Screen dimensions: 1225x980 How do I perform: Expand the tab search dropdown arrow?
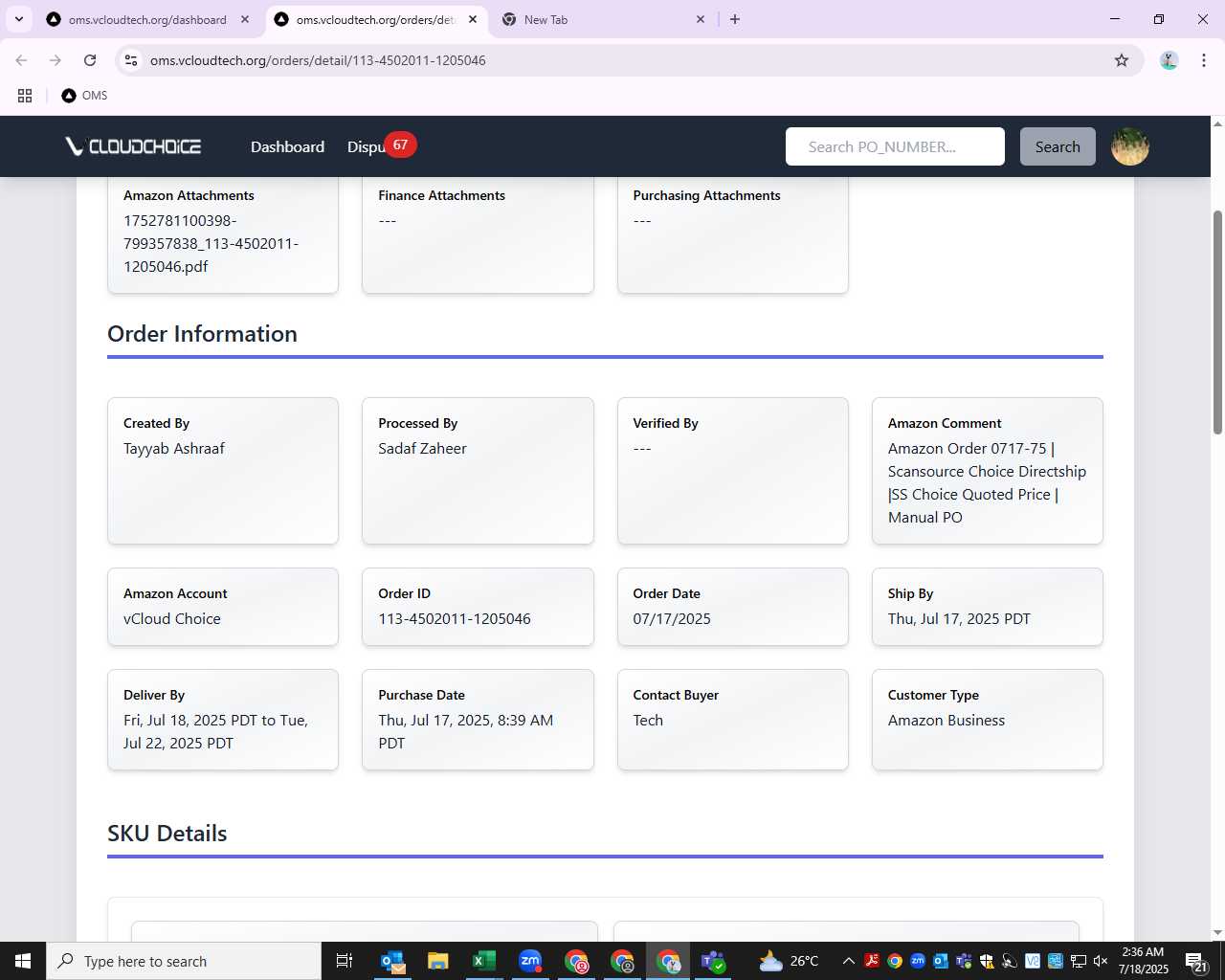(x=19, y=19)
